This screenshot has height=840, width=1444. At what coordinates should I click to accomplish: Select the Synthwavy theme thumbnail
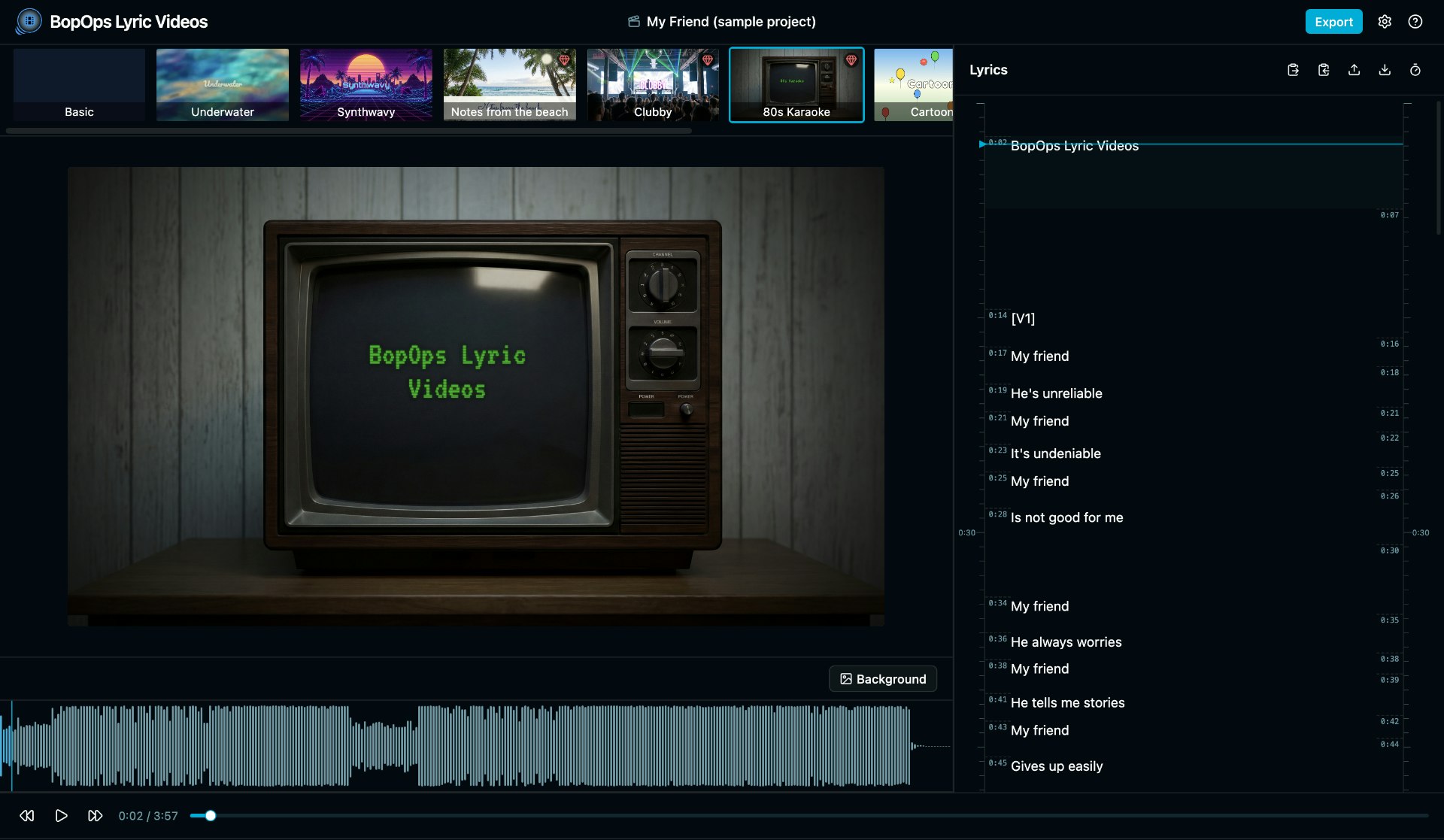(366, 84)
